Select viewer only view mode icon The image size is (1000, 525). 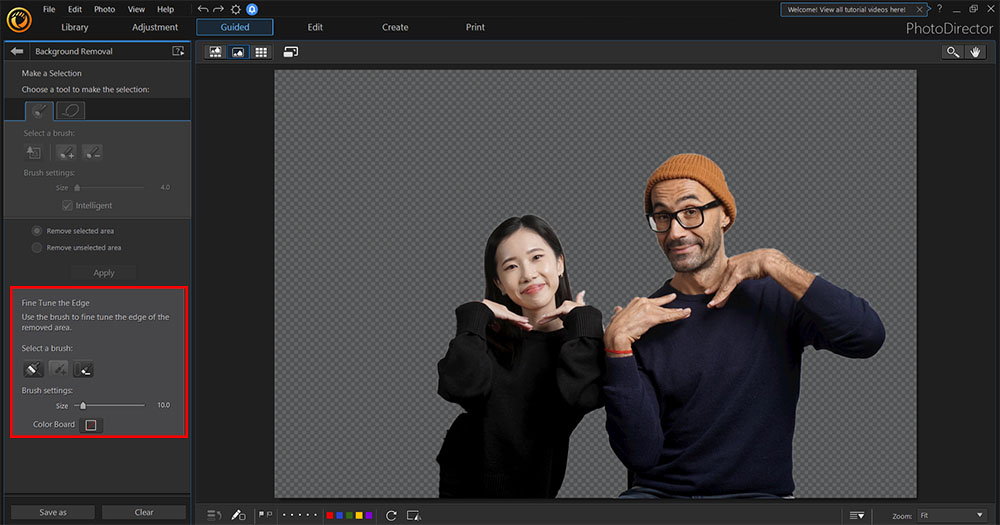238,52
